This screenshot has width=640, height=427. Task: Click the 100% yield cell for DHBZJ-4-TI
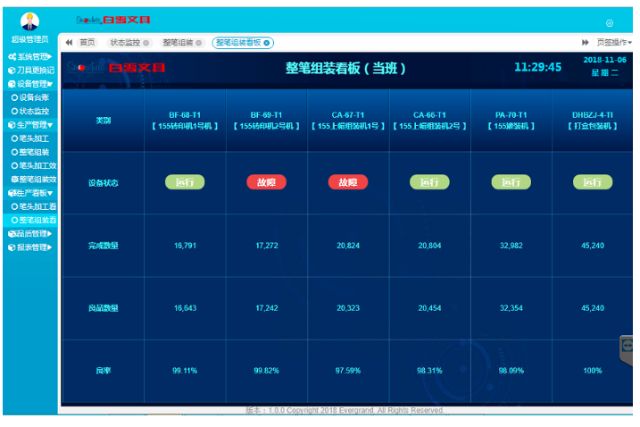coord(592,370)
